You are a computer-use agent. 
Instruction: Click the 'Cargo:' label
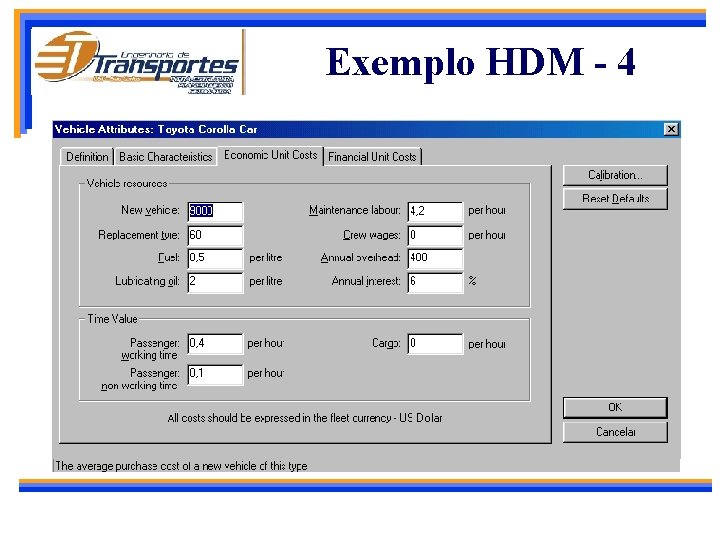386,343
